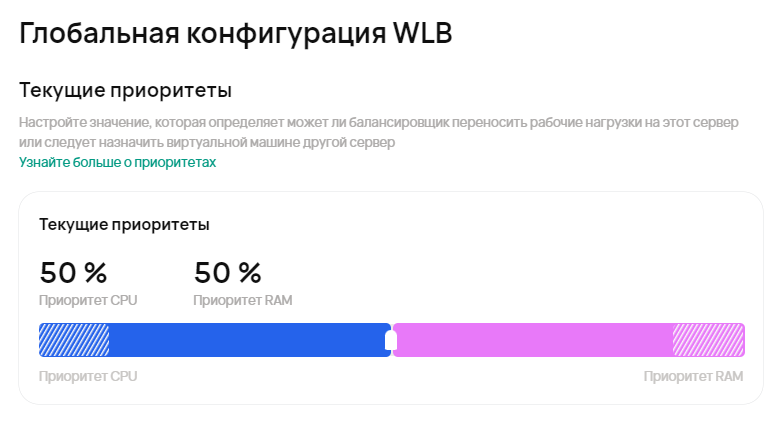Screen dimensions: 782x424
Task: Click the Приоритет CPU label below the percentage
Action: click(88, 299)
